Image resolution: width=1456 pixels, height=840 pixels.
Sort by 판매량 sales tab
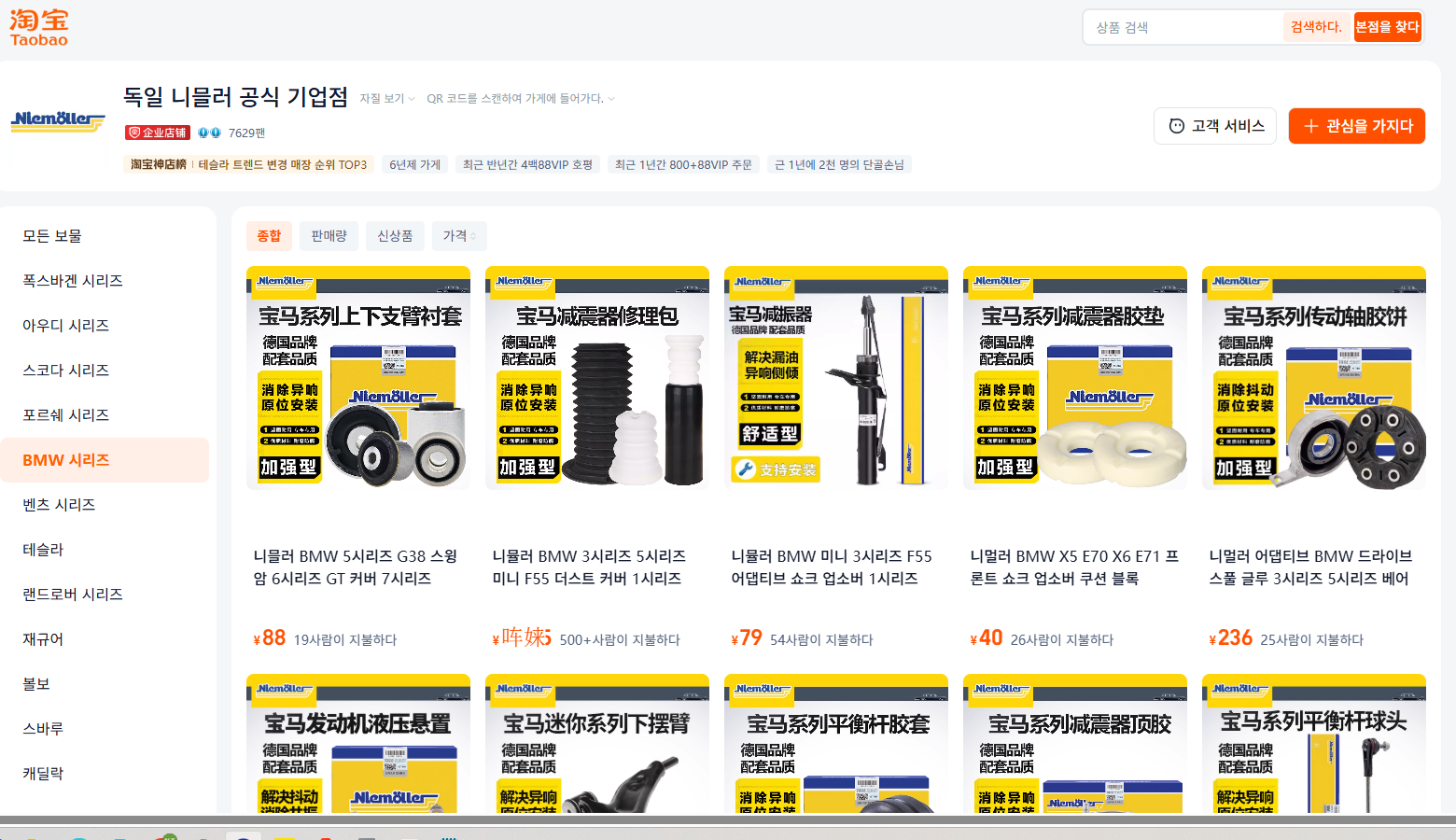coord(329,236)
